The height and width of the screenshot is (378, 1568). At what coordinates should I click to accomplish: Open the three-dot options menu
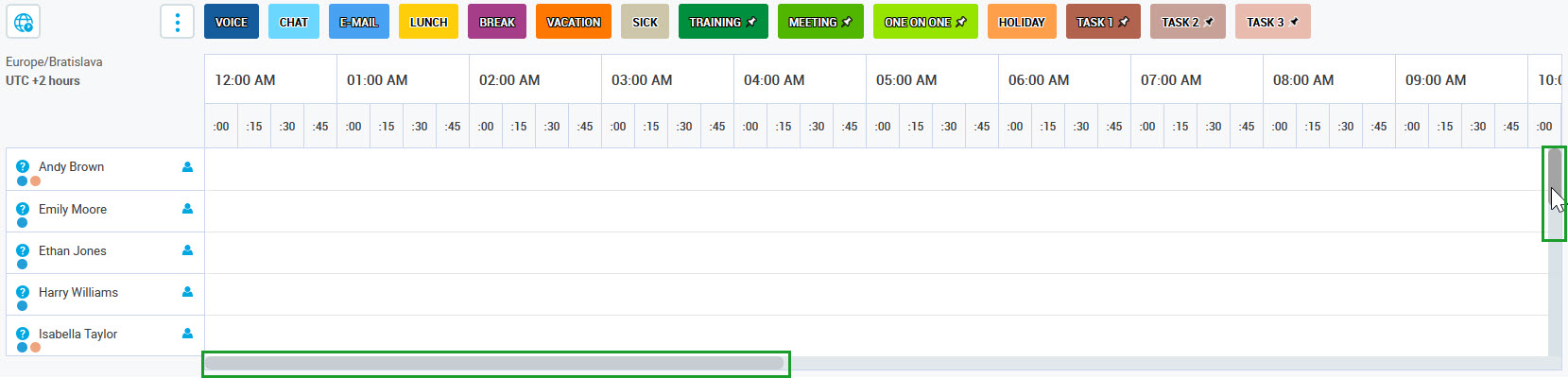click(x=177, y=22)
